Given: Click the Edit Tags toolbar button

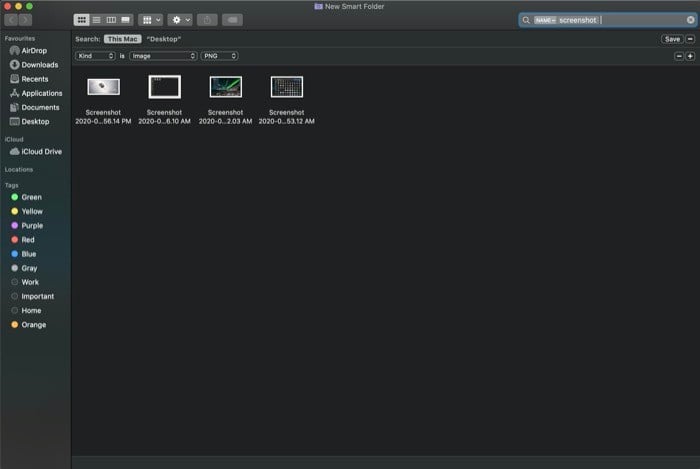Looking at the screenshot, I should (x=232, y=20).
